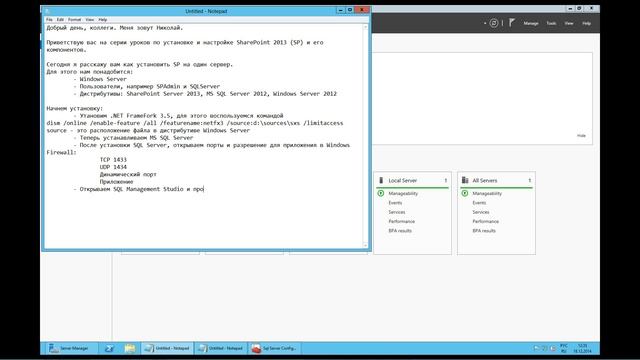640x360 pixels.
Task: Click the Notepad title bar icon
Action: pyautogui.click(x=48, y=11)
